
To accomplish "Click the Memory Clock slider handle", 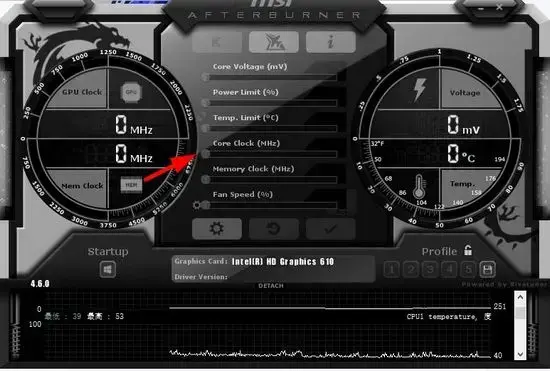I will (206, 180).
